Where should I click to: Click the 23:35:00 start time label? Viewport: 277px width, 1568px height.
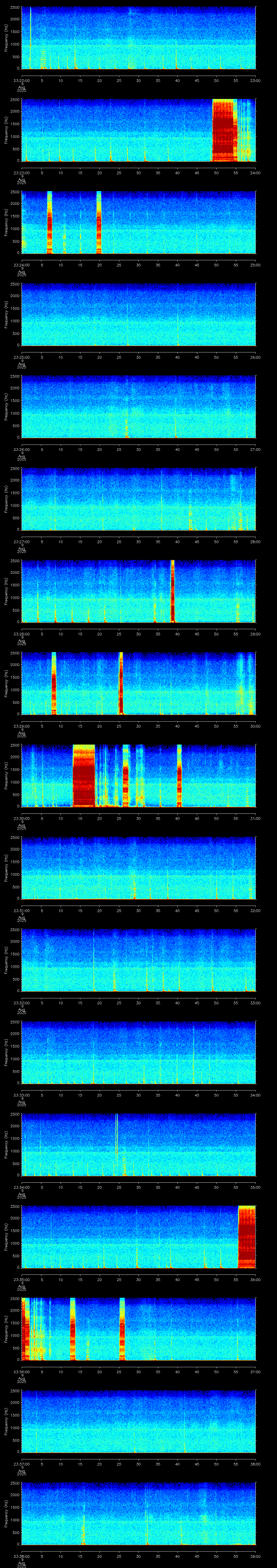click(21, 1279)
